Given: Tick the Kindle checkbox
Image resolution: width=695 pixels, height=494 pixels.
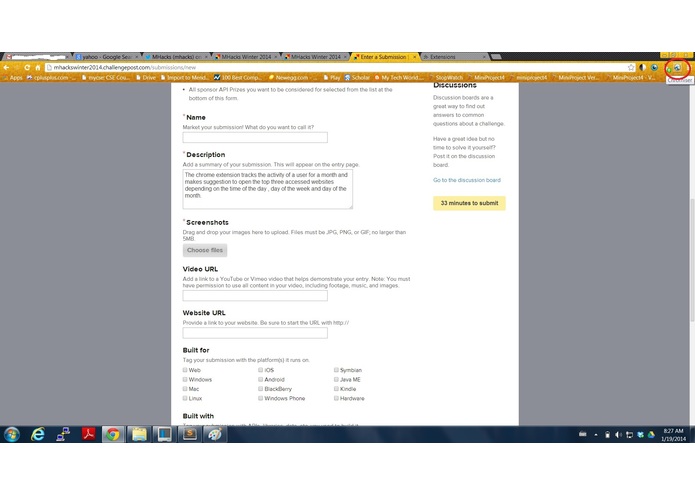Looking at the screenshot, I should [x=336, y=389].
